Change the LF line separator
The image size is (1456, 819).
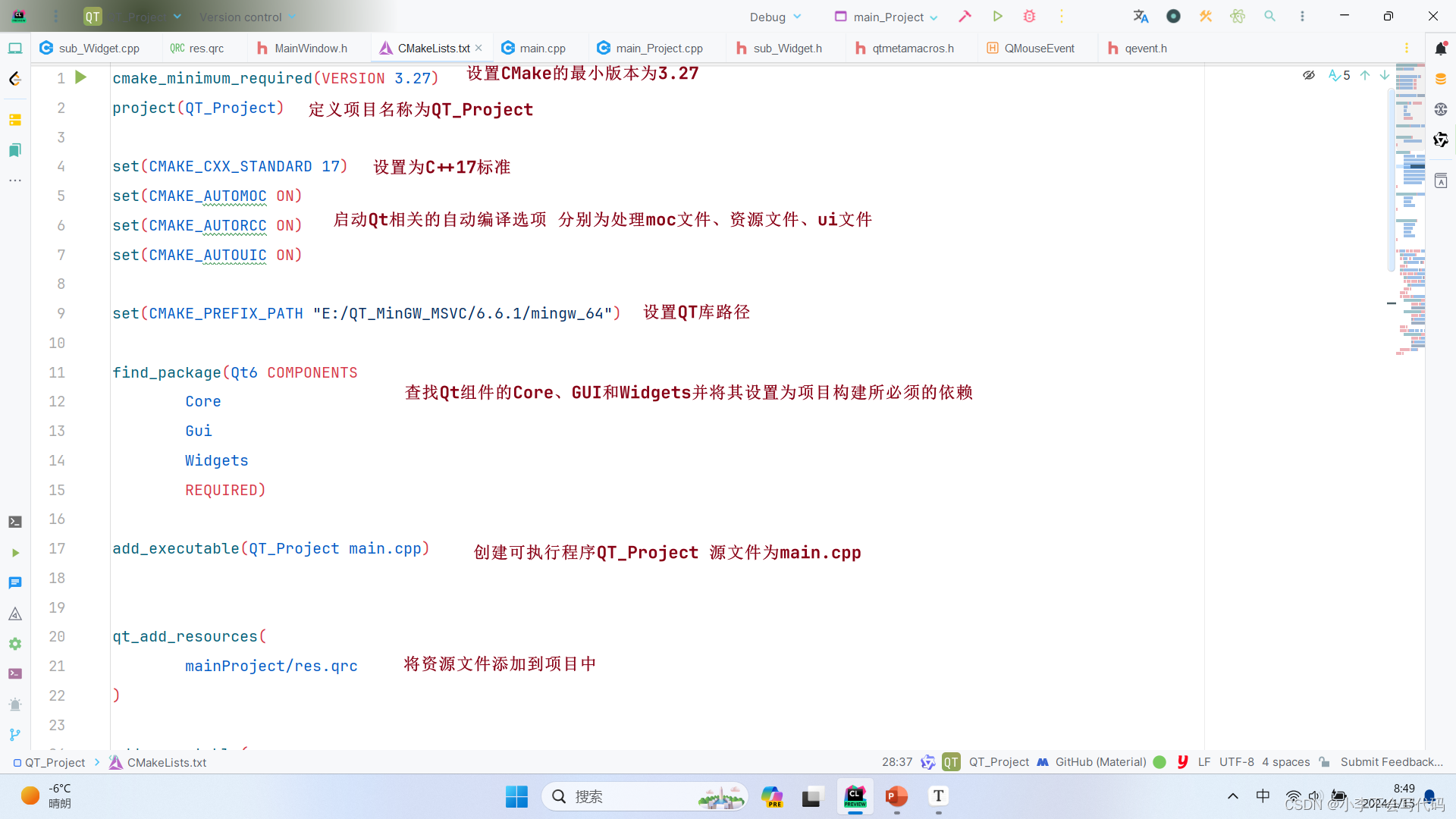pos(1204,762)
